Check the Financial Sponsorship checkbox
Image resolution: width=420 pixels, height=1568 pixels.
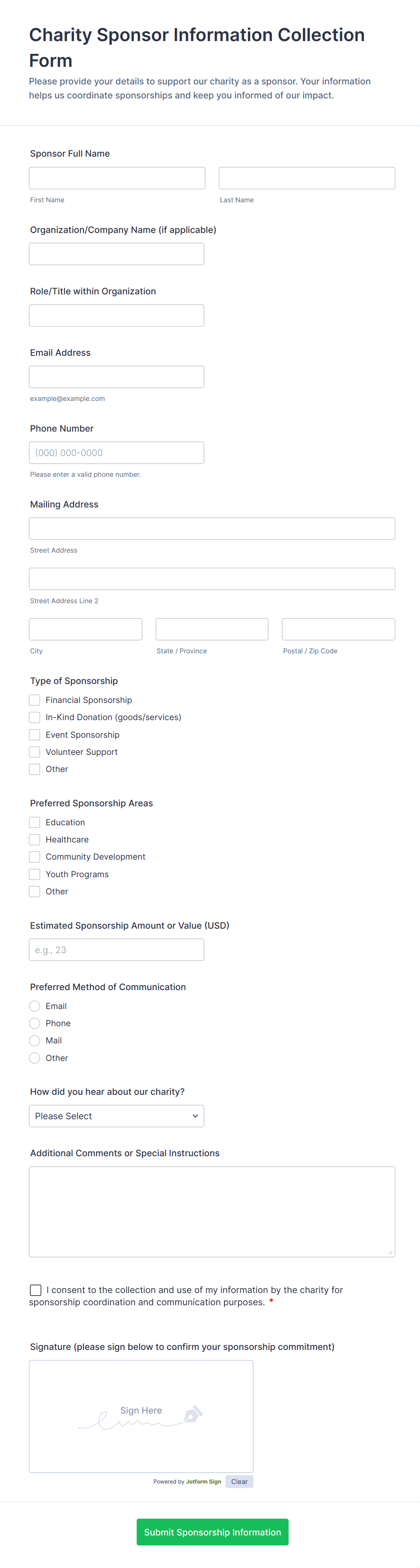(x=35, y=700)
